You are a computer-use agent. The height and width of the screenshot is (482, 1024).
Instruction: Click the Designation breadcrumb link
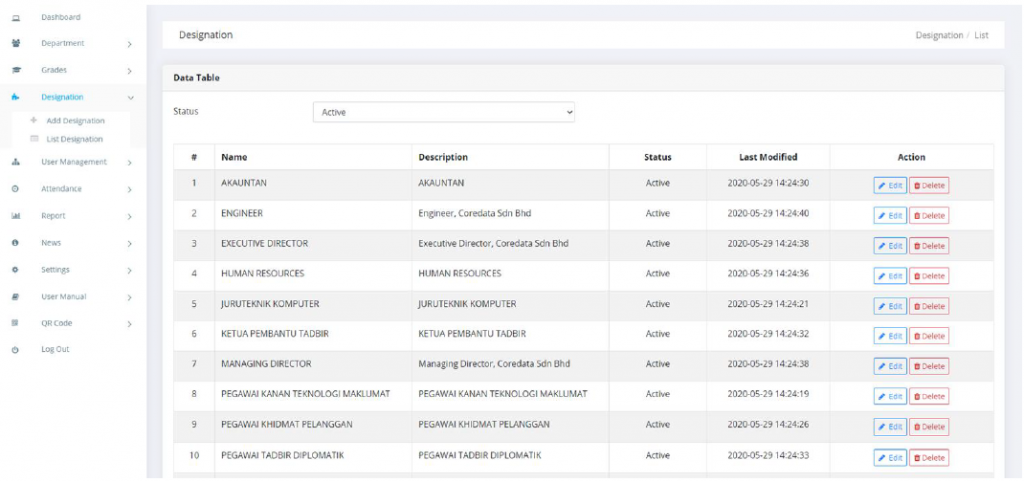[939, 35]
